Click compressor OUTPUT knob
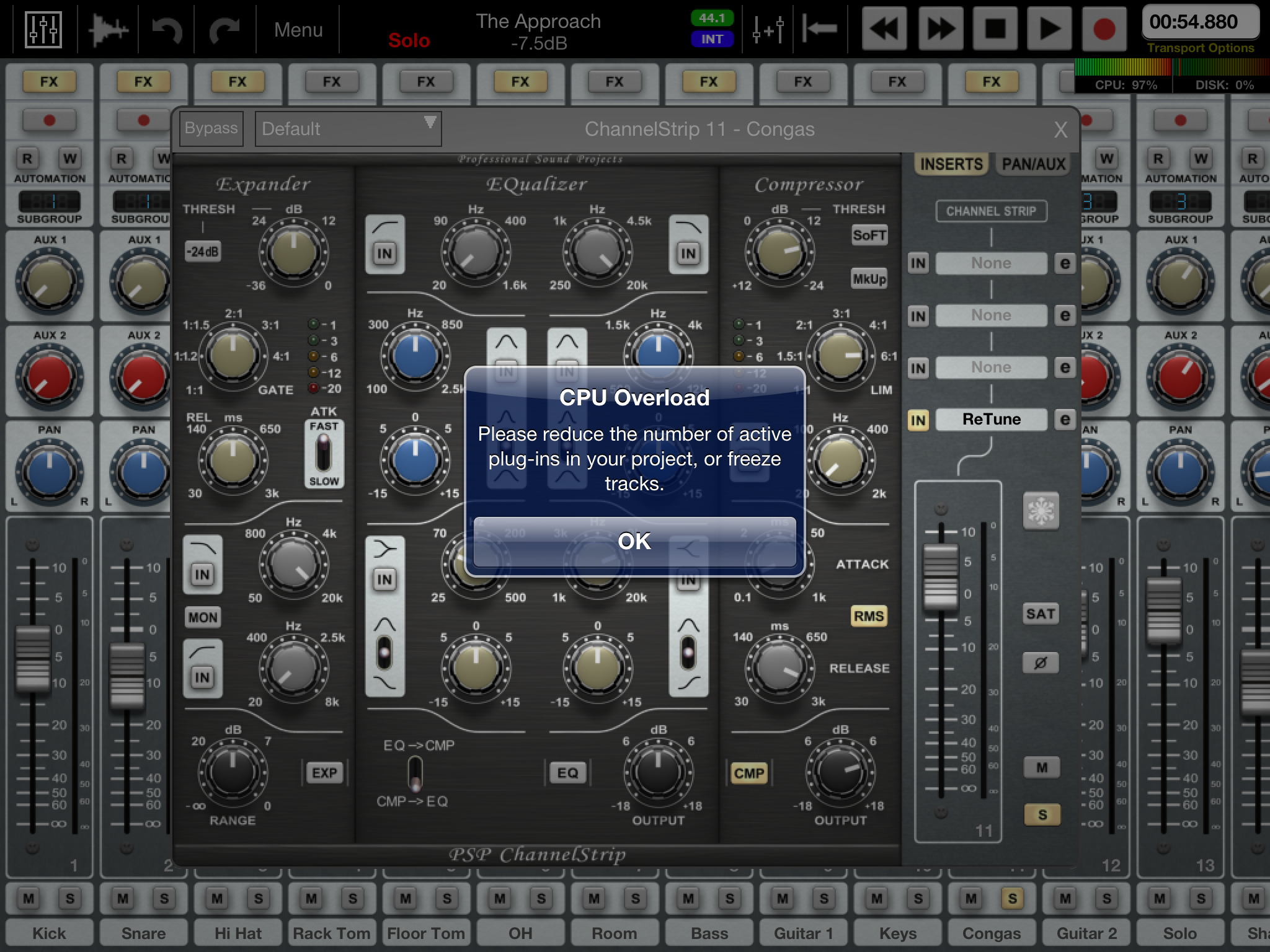The image size is (1270, 952). coord(840,772)
